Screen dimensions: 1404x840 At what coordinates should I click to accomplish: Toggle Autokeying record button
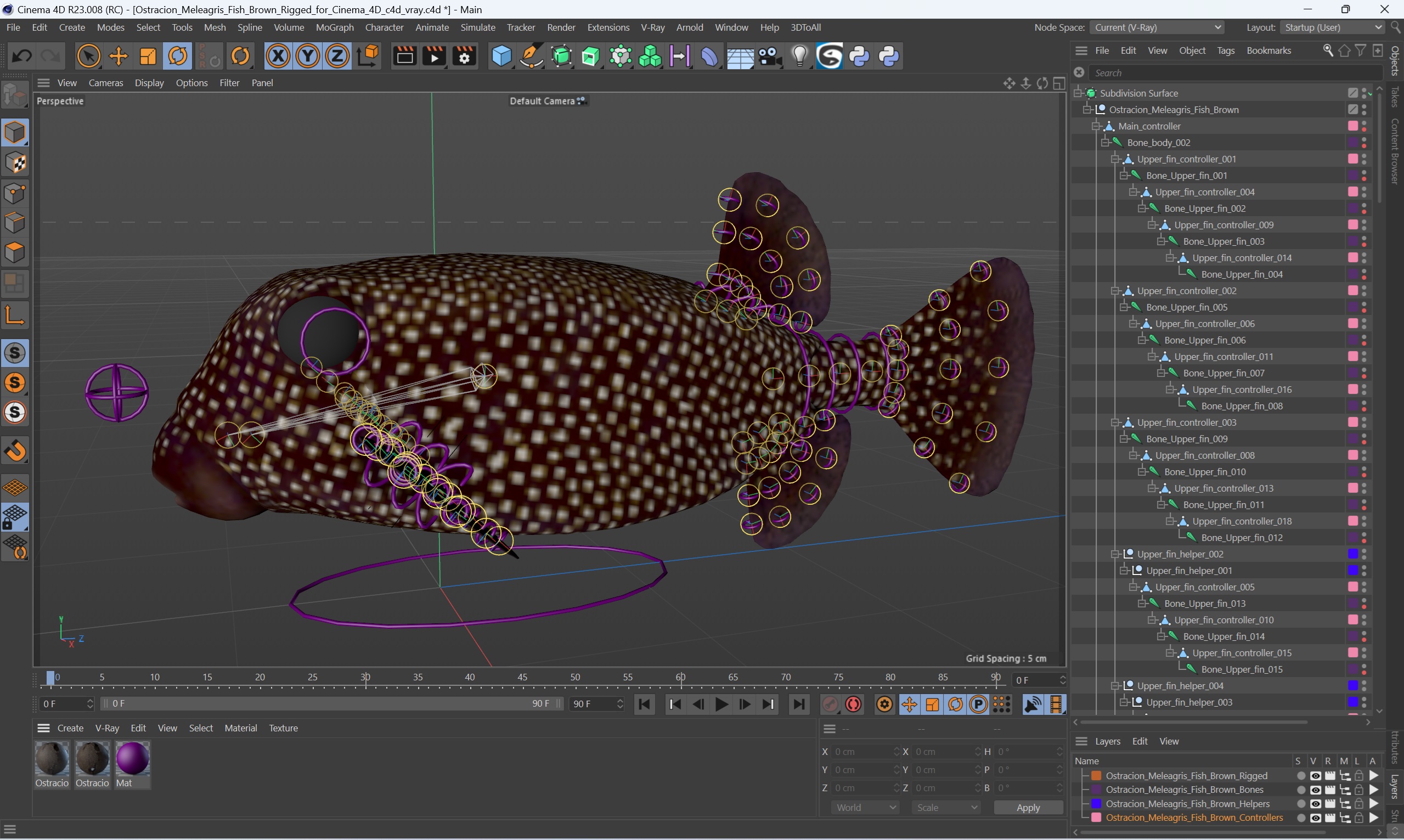click(853, 704)
